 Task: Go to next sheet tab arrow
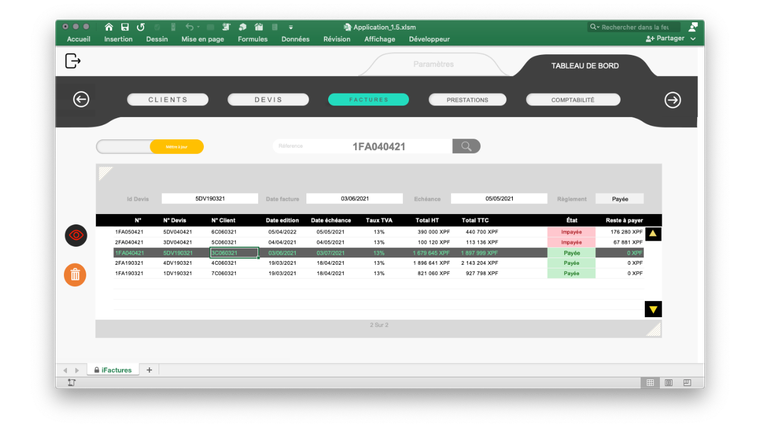click(77, 370)
